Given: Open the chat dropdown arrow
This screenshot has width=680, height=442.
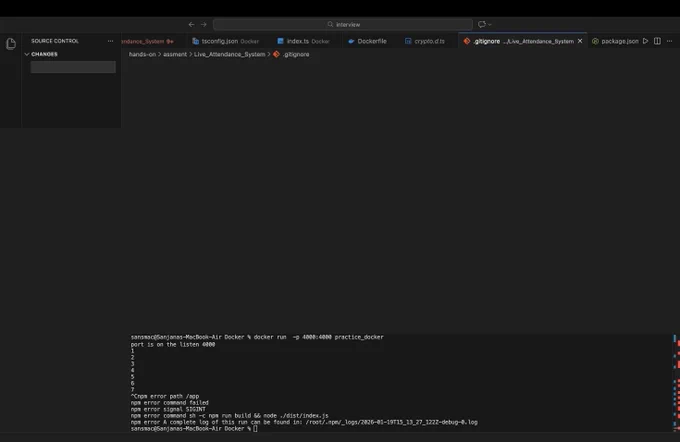Looking at the screenshot, I should [x=490, y=25].
